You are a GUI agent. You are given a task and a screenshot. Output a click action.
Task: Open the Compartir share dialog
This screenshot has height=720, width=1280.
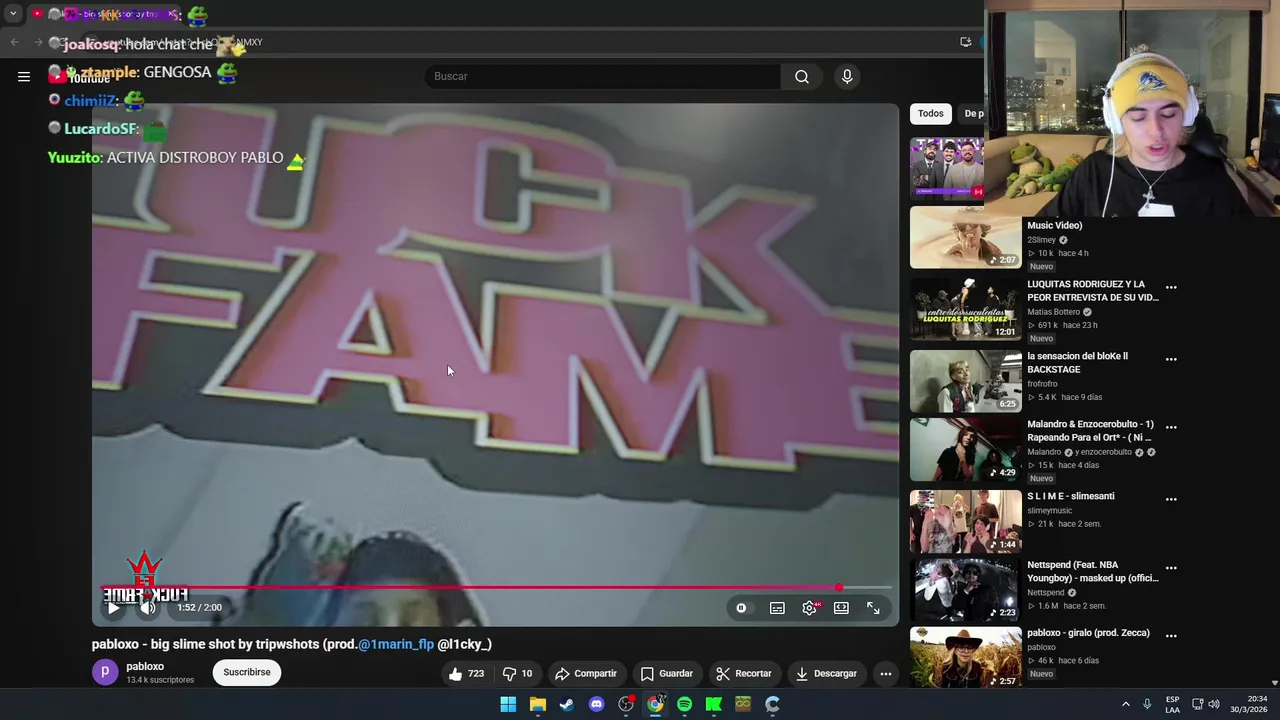(586, 674)
